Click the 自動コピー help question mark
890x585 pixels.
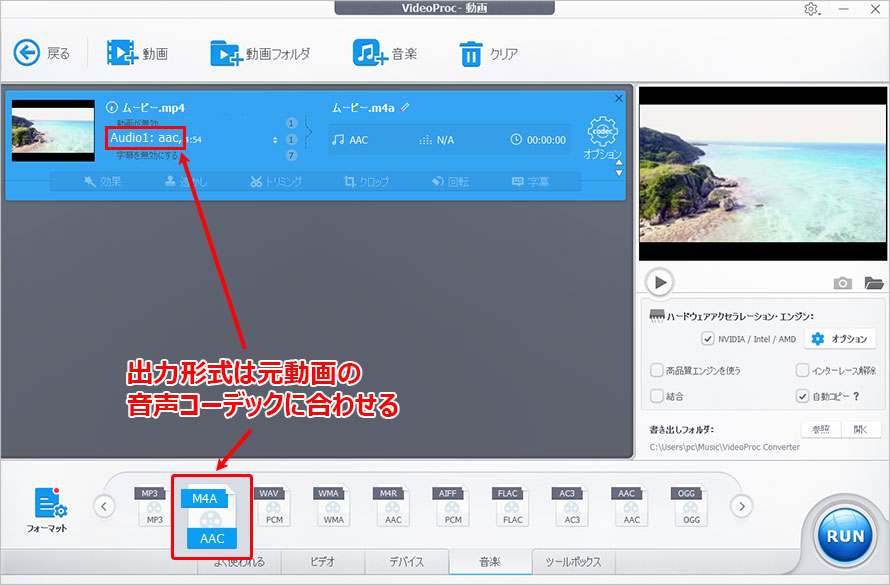[x=856, y=396]
